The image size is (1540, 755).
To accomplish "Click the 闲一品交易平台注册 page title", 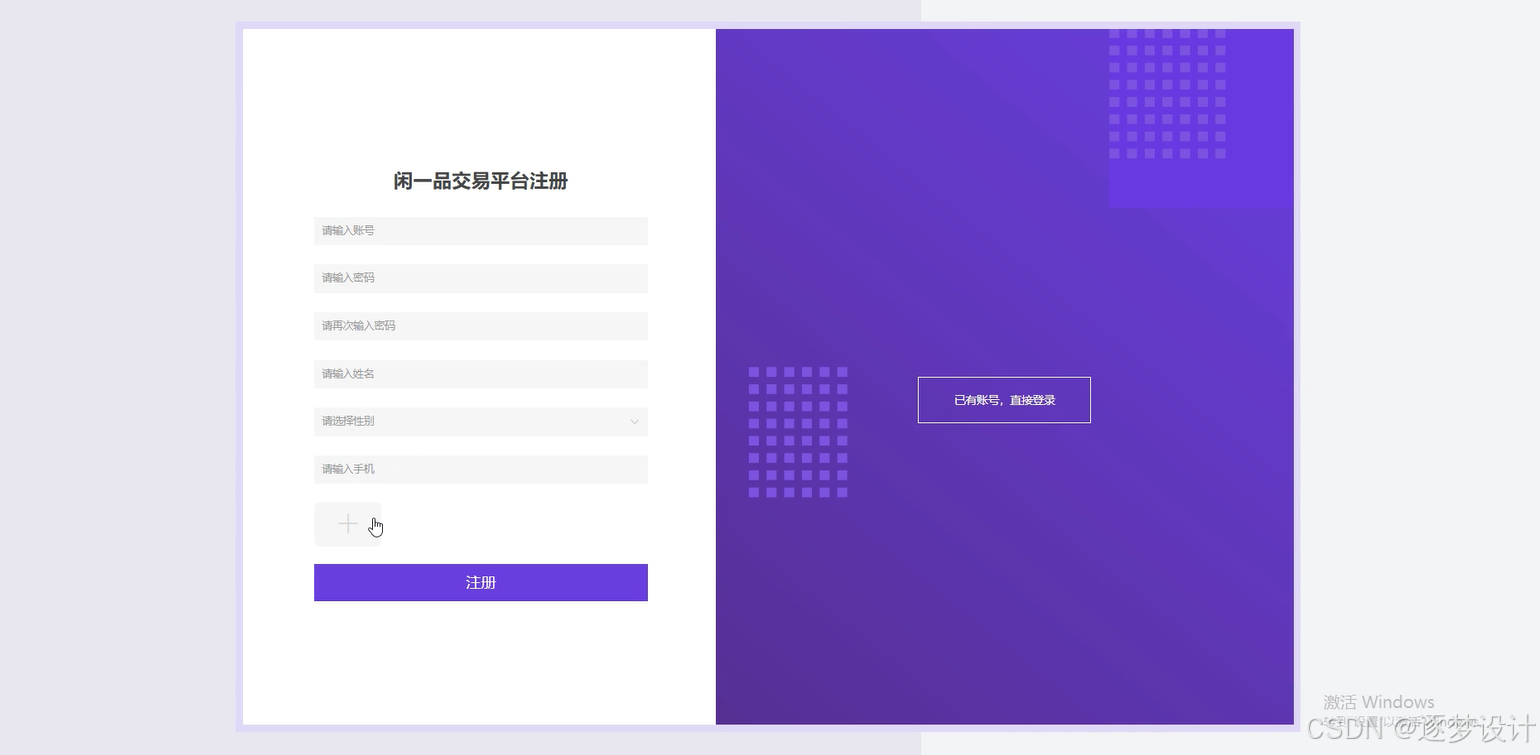I will 480,181.
